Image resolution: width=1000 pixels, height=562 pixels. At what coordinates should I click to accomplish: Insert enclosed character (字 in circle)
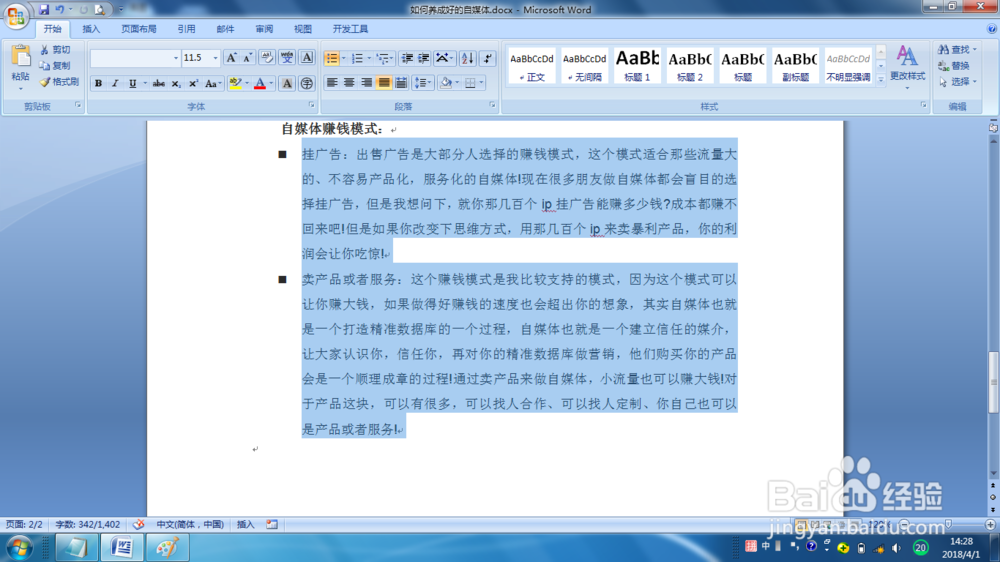click(x=307, y=84)
